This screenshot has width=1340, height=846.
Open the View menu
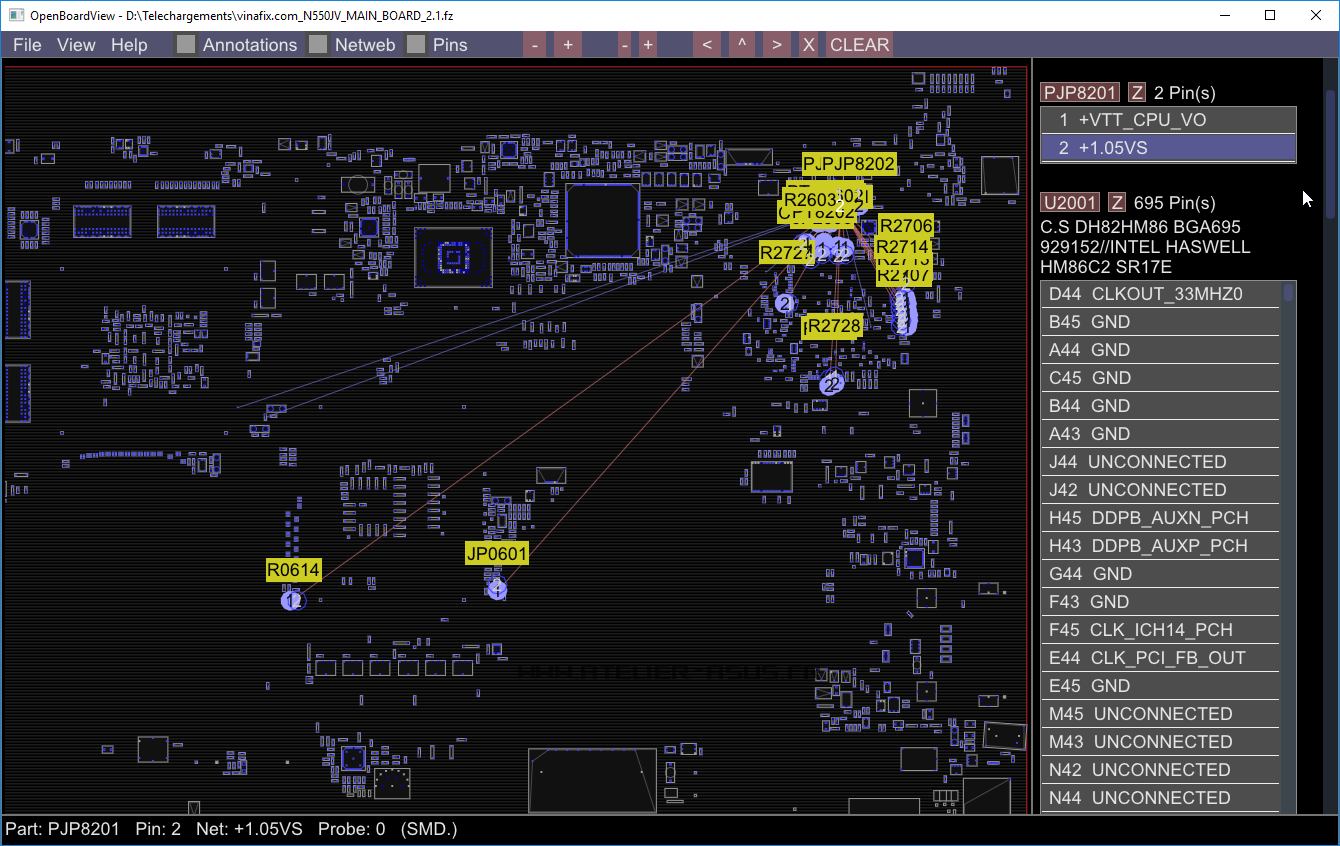tap(76, 45)
